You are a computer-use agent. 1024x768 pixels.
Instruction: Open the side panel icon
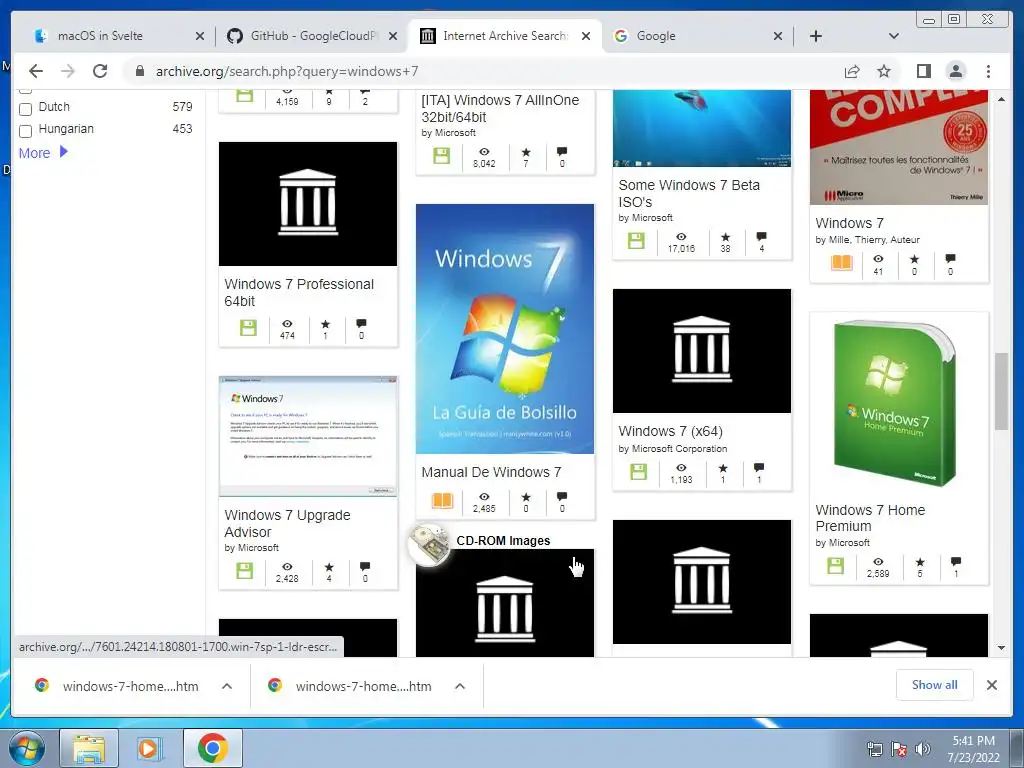pyautogui.click(x=923, y=71)
